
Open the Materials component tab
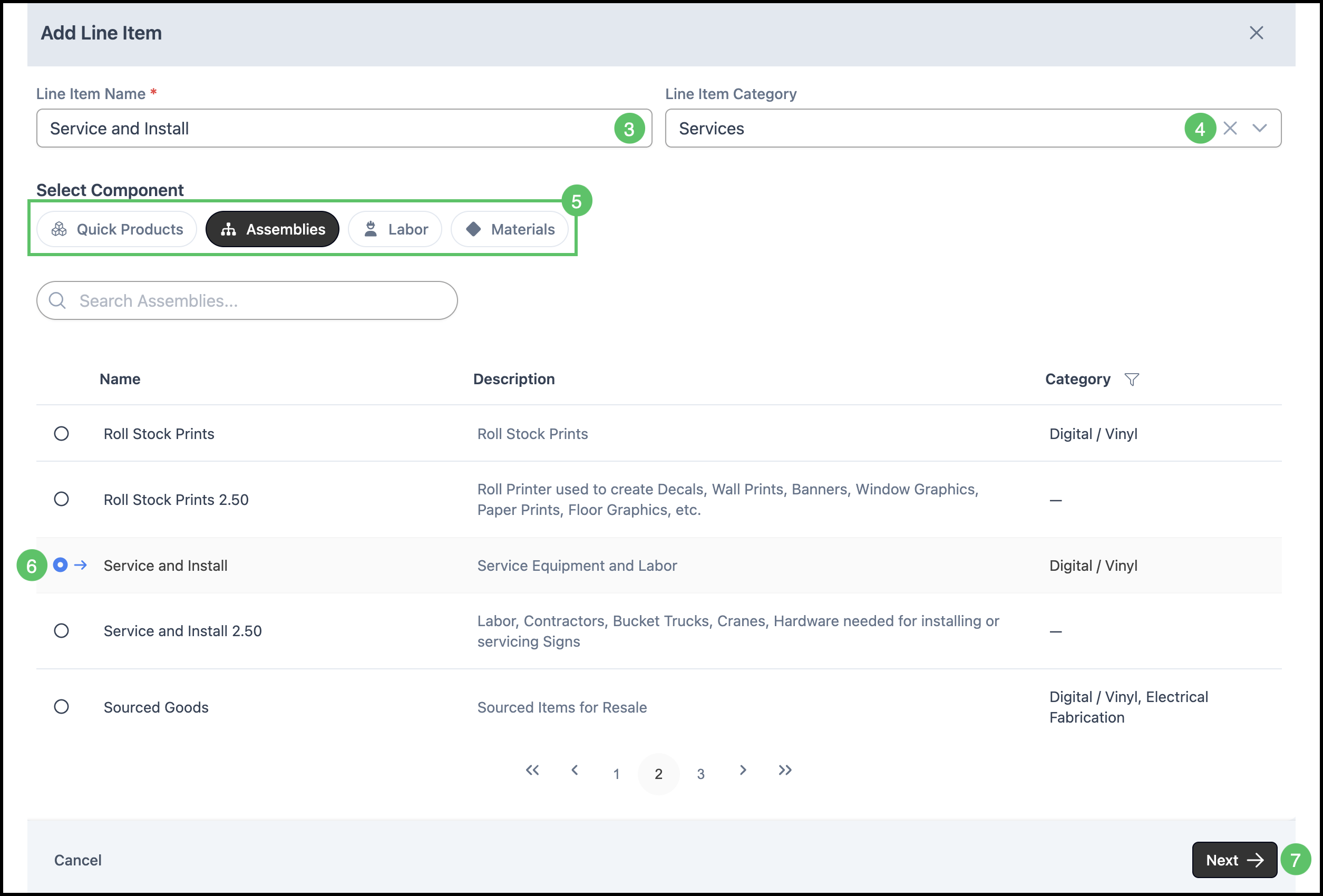(x=510, y=229)
